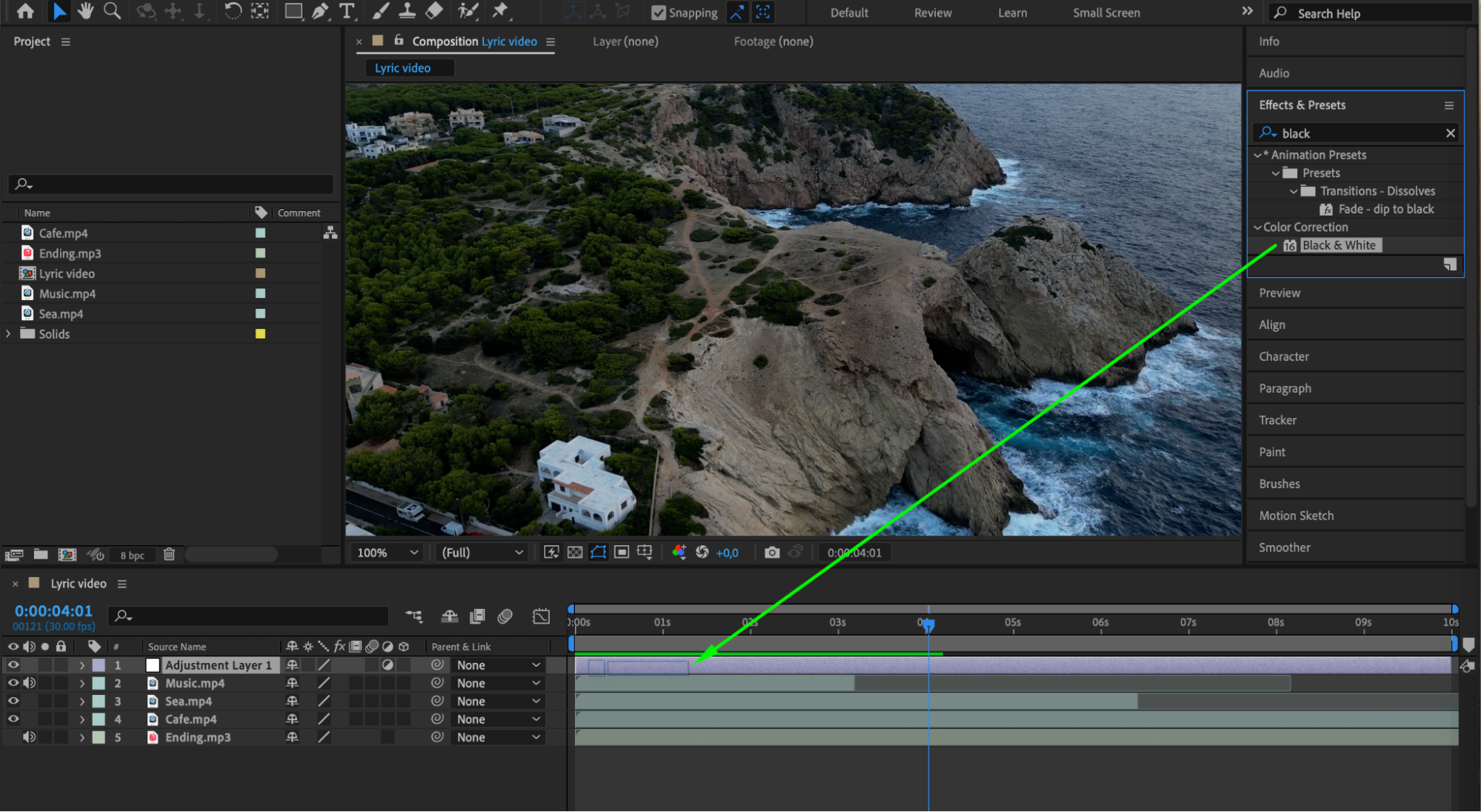Select the Type tool

(346, 11)
